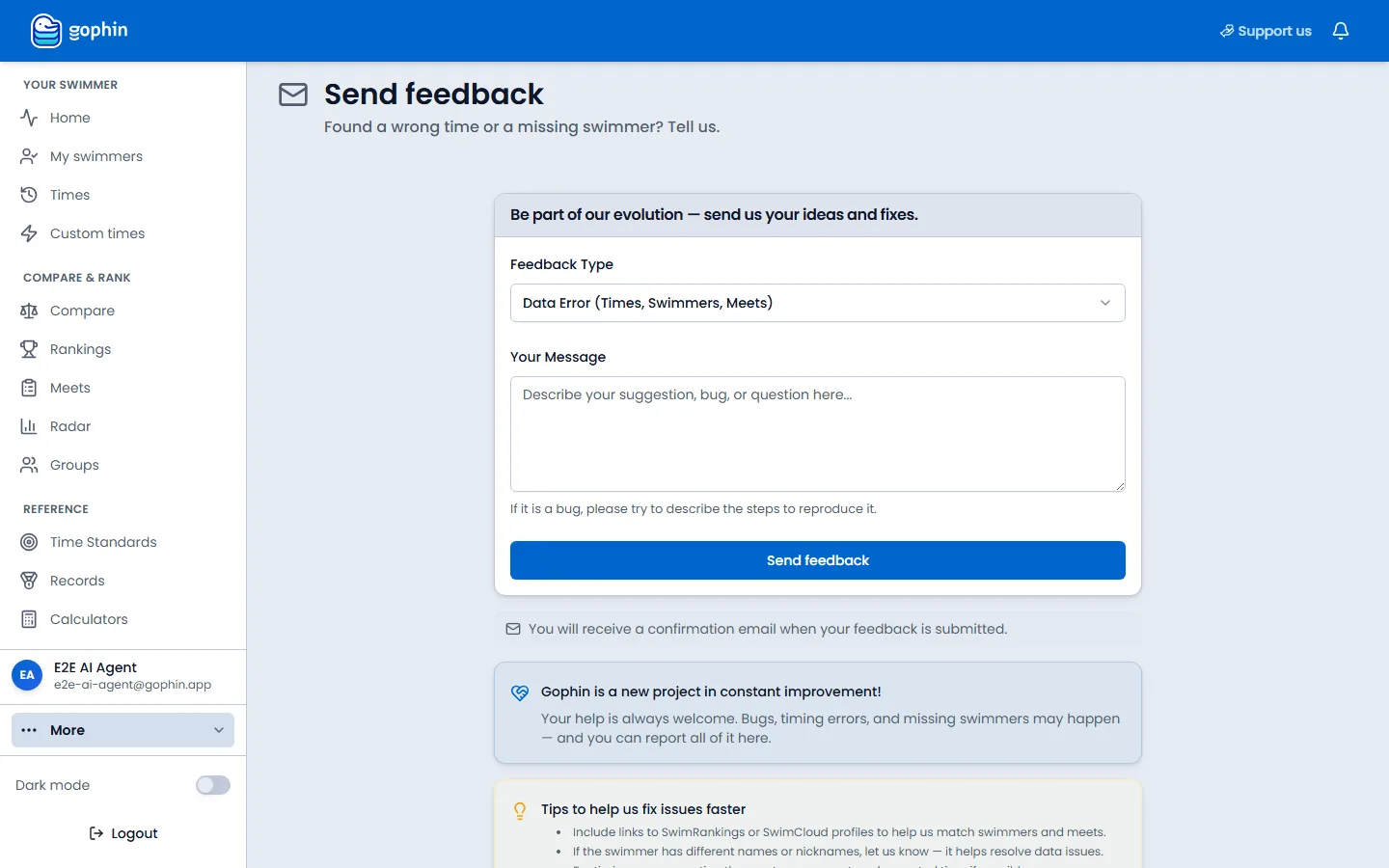Click the Times sidebar item

[123, 195]
